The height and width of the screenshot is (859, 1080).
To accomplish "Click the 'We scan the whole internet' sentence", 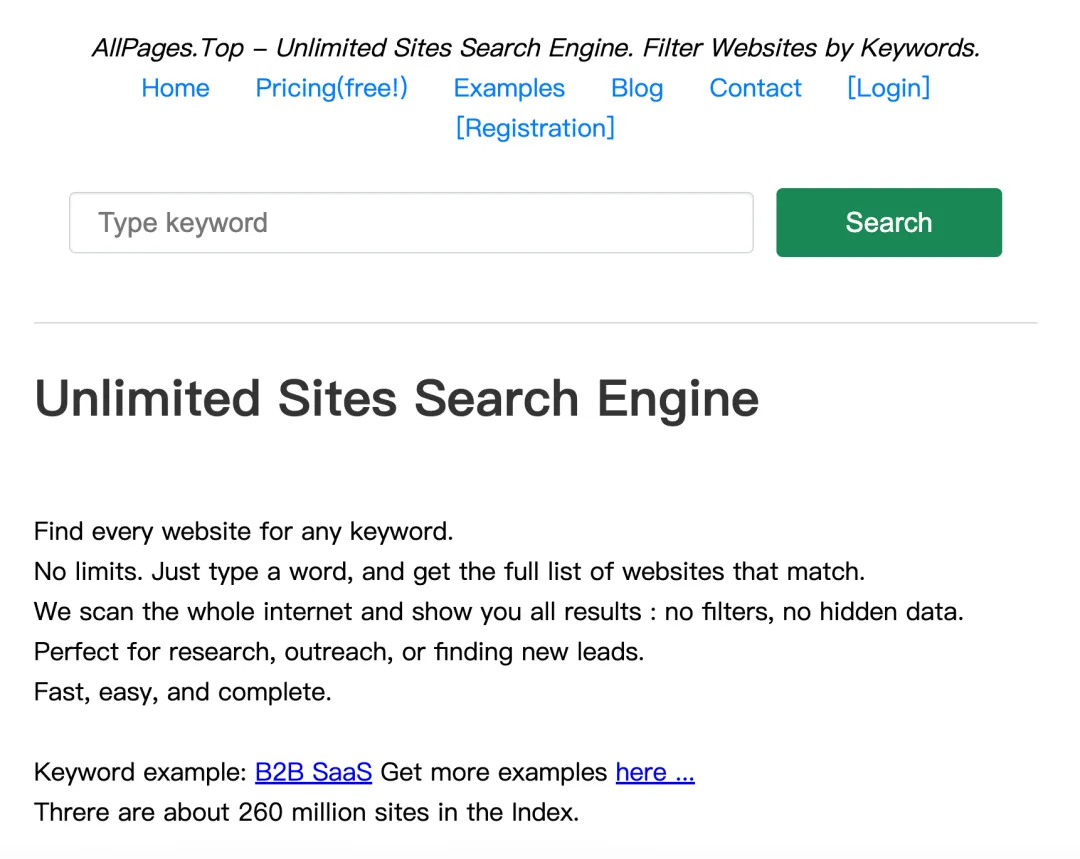I will [x=498, y=612].
